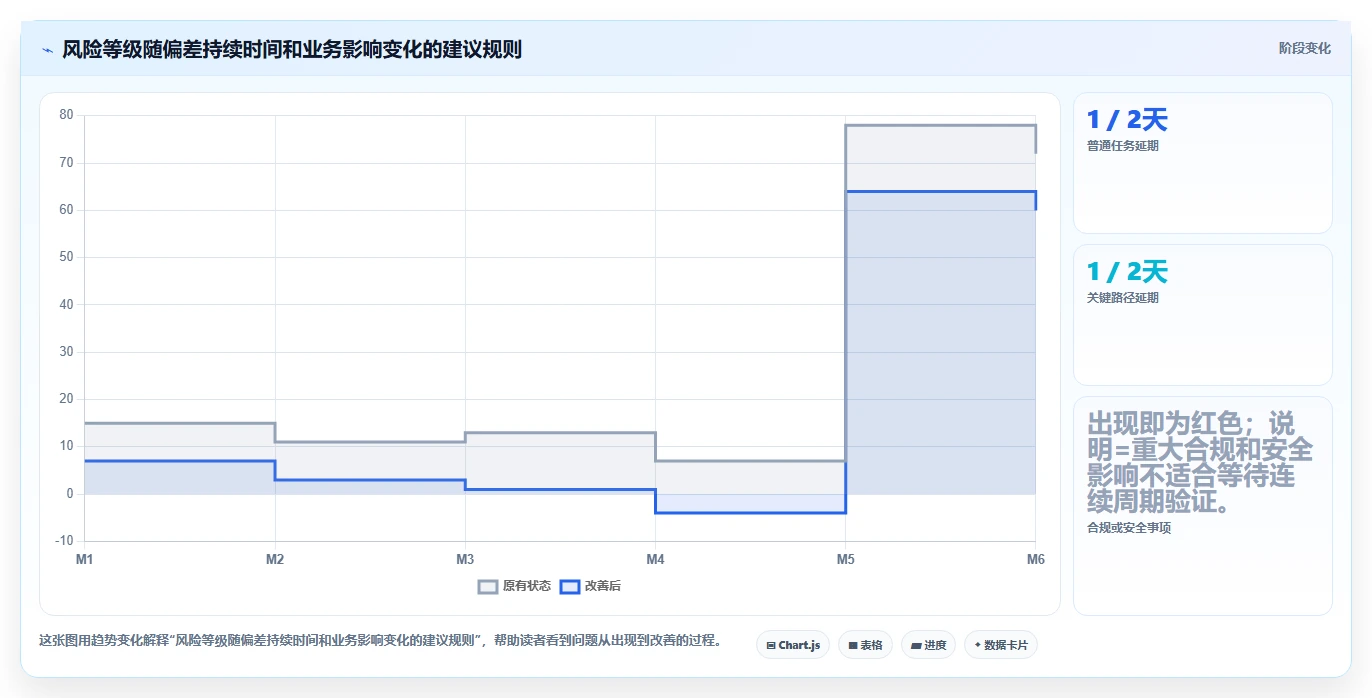Open the 关键路径延期 card
The width and height of the screenshot is (1372, 698).
pos(1202,315)
